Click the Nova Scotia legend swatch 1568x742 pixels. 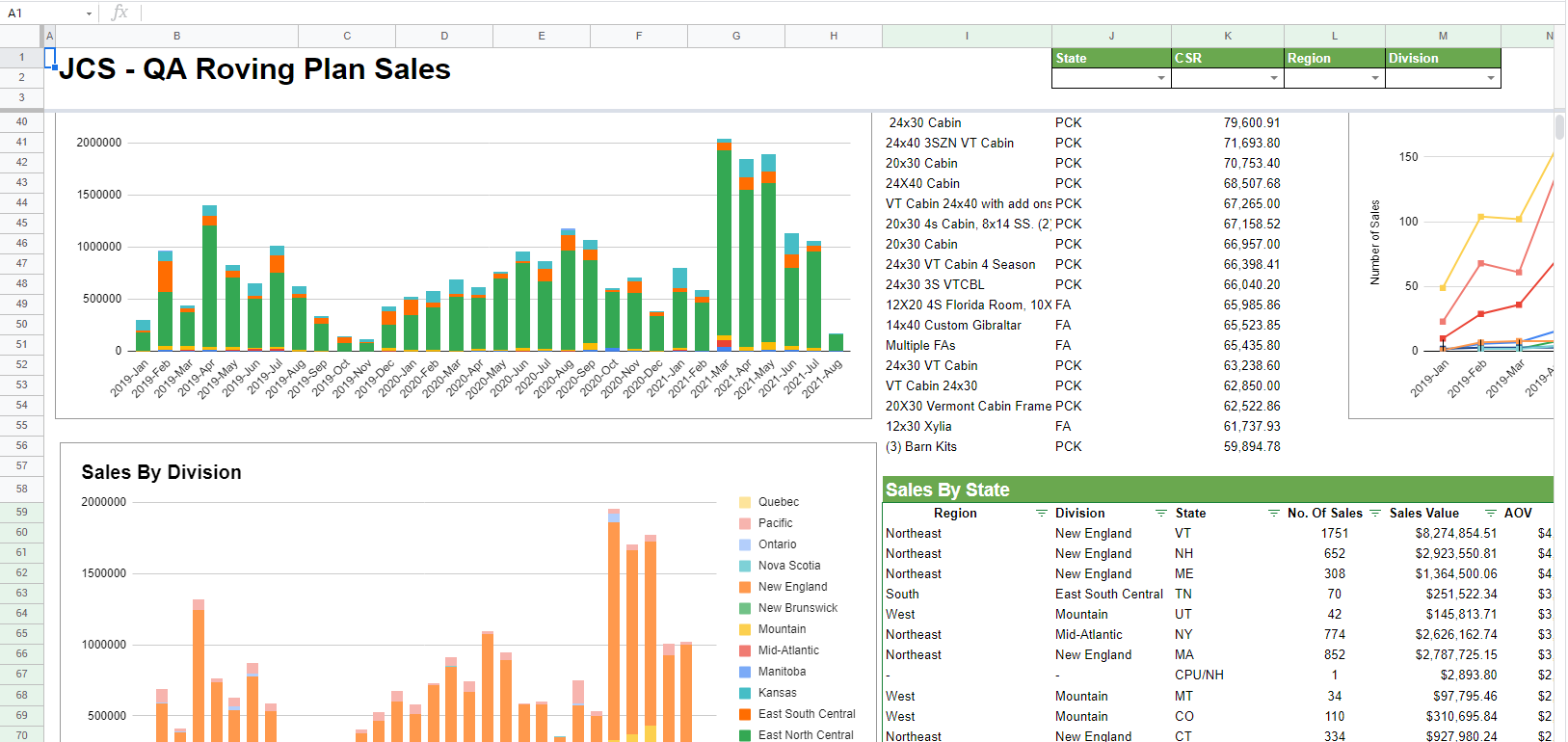pos(745,566)
